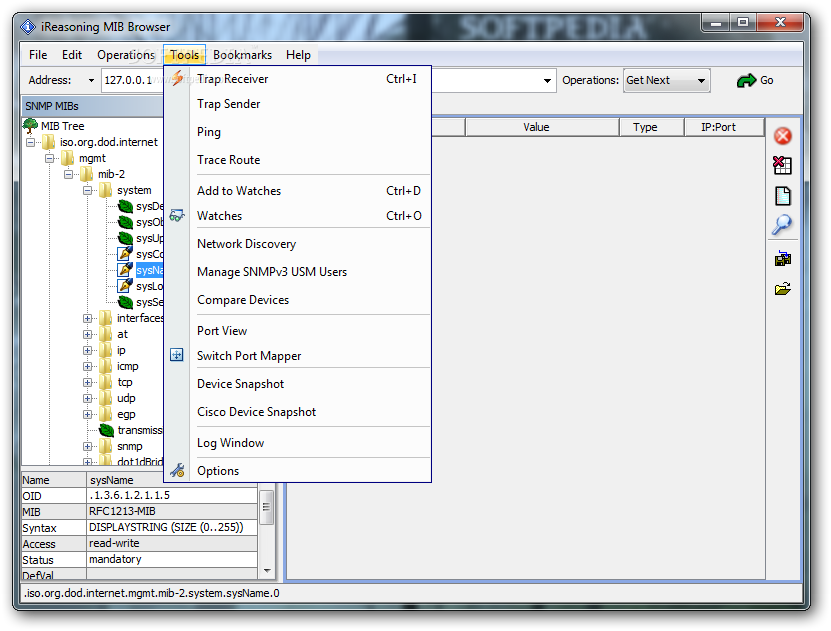Viewport: 831px width, 631px height.
Task: Click the RFC1213-MIB value cell
Action: (x=172, y=511)
